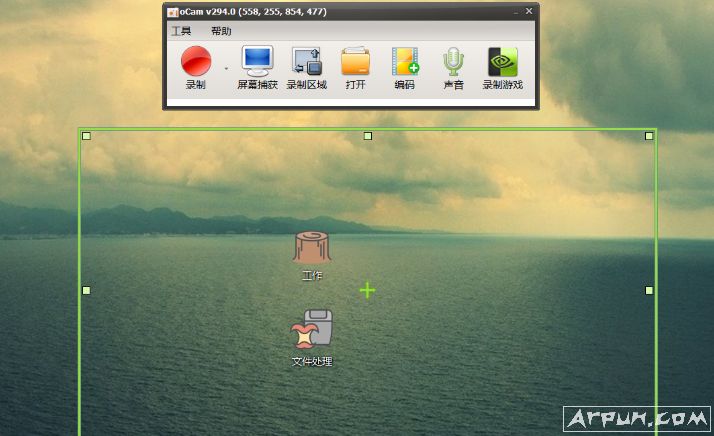Grab the top-left resize handle of capture region
714x436 pixels.
coord(86,136)
